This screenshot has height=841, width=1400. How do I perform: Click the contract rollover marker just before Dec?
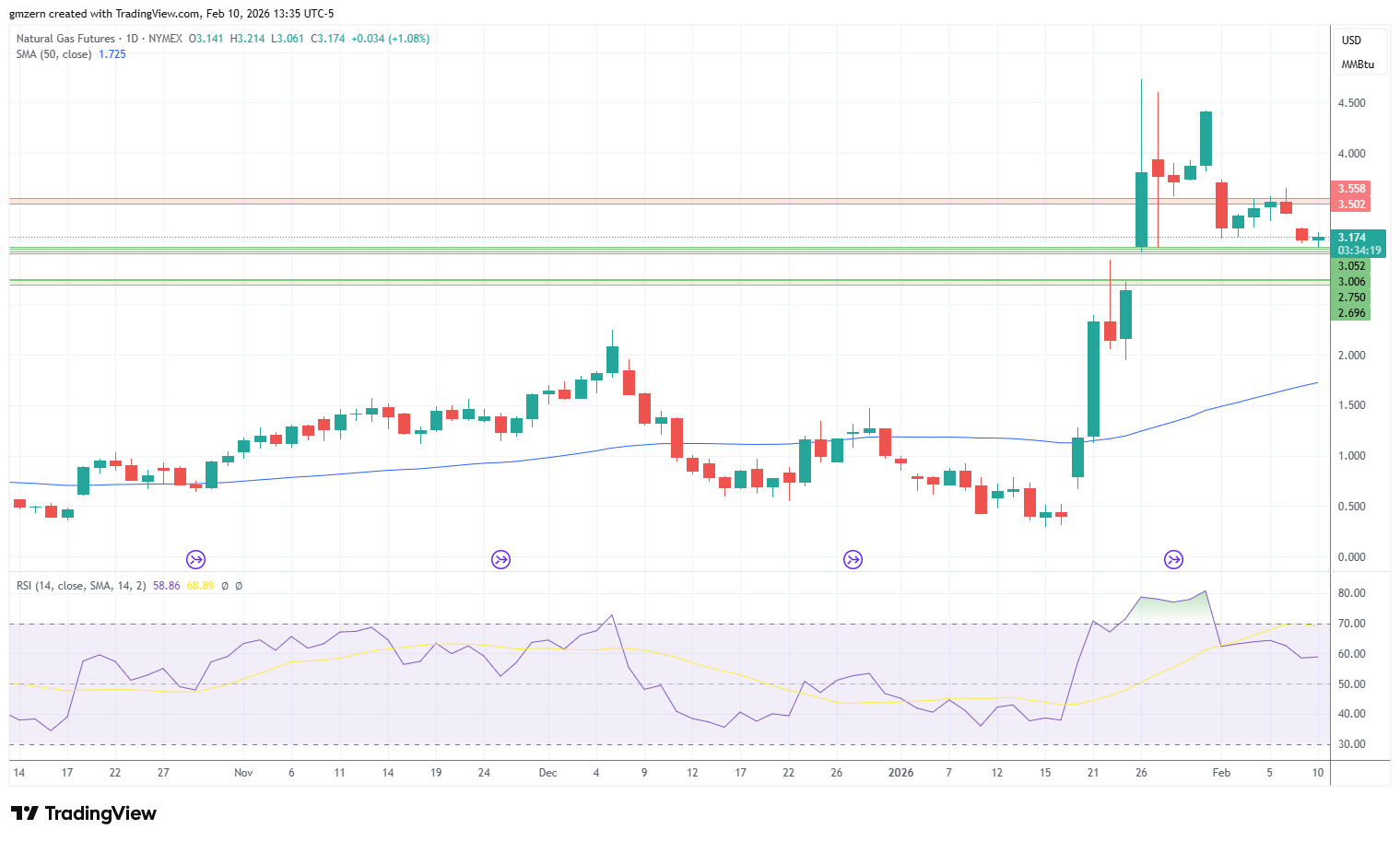tap(500, 559)
